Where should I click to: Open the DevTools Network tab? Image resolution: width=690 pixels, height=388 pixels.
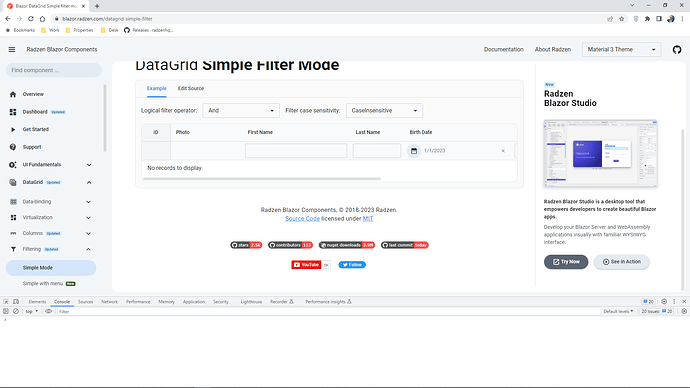click(x=110, y=302)
